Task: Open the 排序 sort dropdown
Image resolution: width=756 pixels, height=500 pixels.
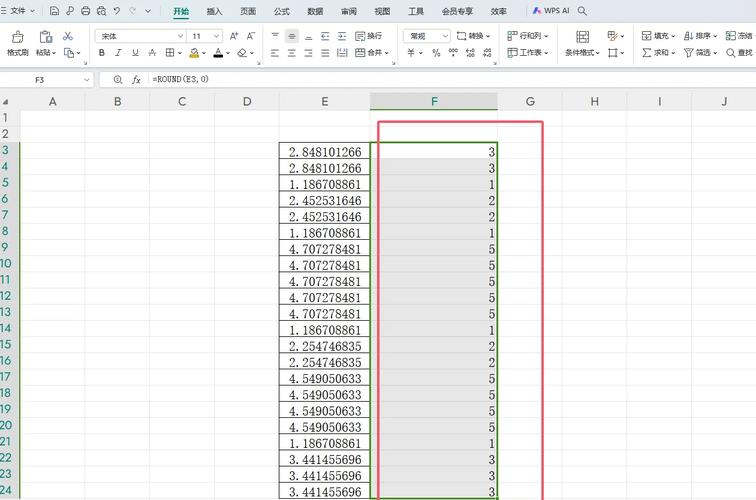Action: [701, 36]
